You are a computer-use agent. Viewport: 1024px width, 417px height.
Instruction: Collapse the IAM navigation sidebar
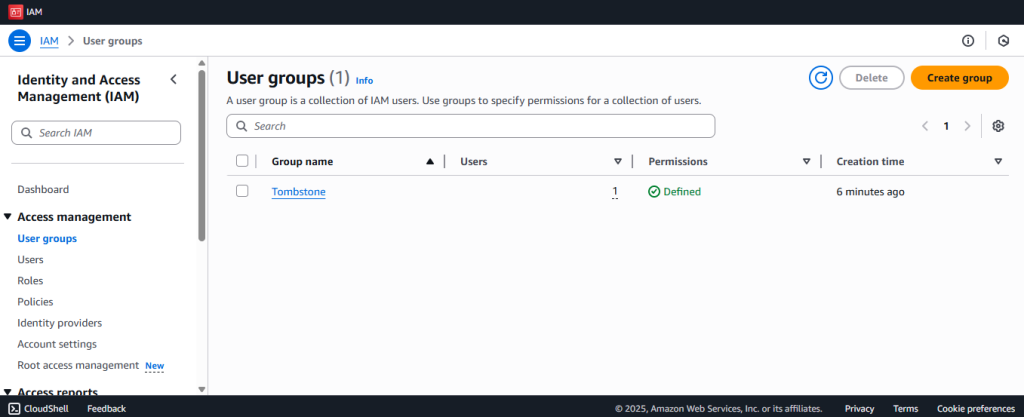(173, 80)
